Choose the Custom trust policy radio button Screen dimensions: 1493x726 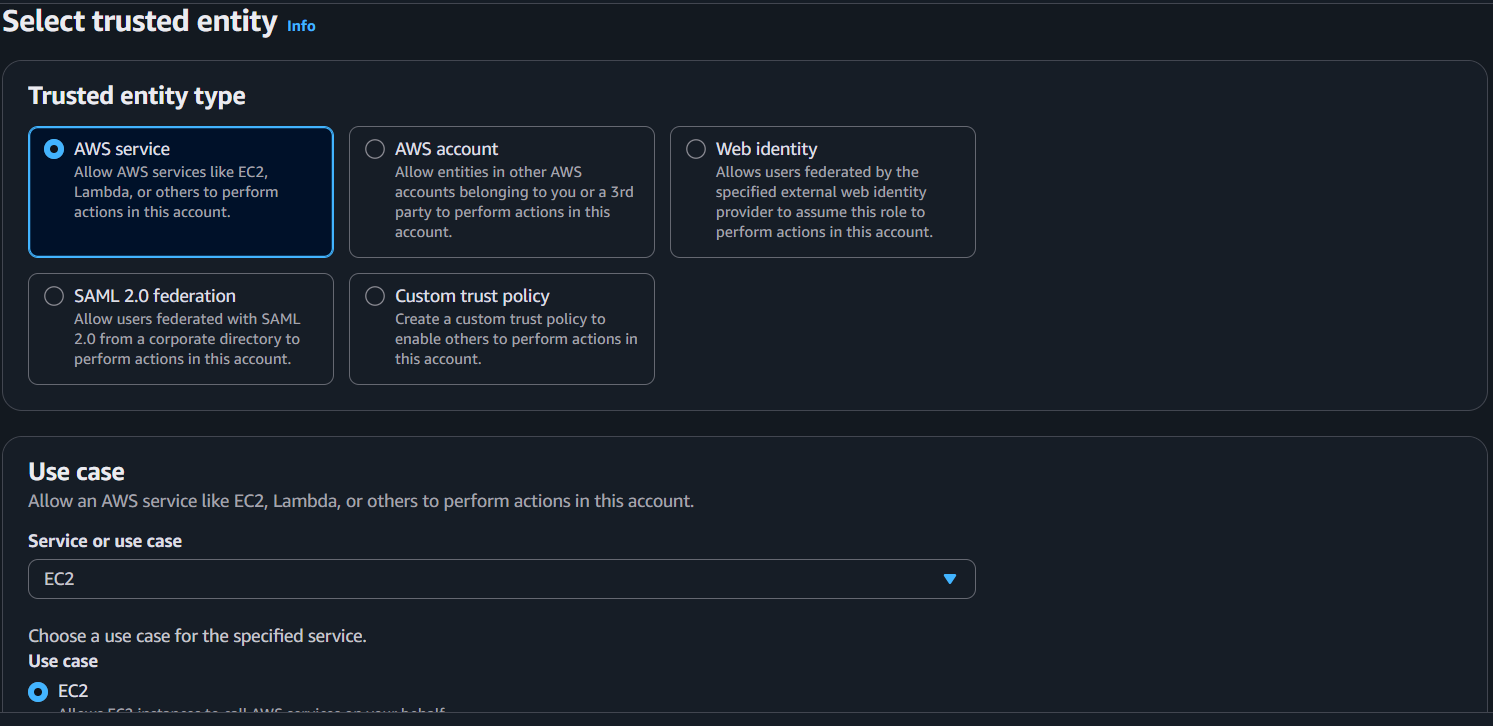tap(375, 296)
